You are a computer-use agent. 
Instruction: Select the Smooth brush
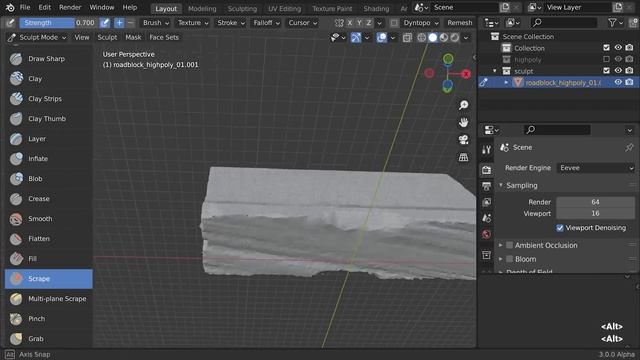pos(49,219)
